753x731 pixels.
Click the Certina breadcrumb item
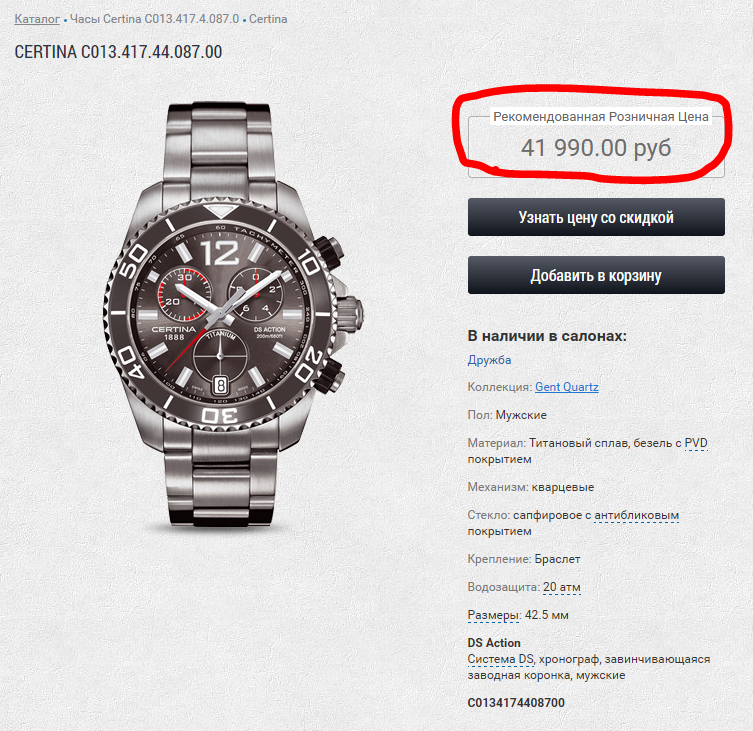(268, 19)
